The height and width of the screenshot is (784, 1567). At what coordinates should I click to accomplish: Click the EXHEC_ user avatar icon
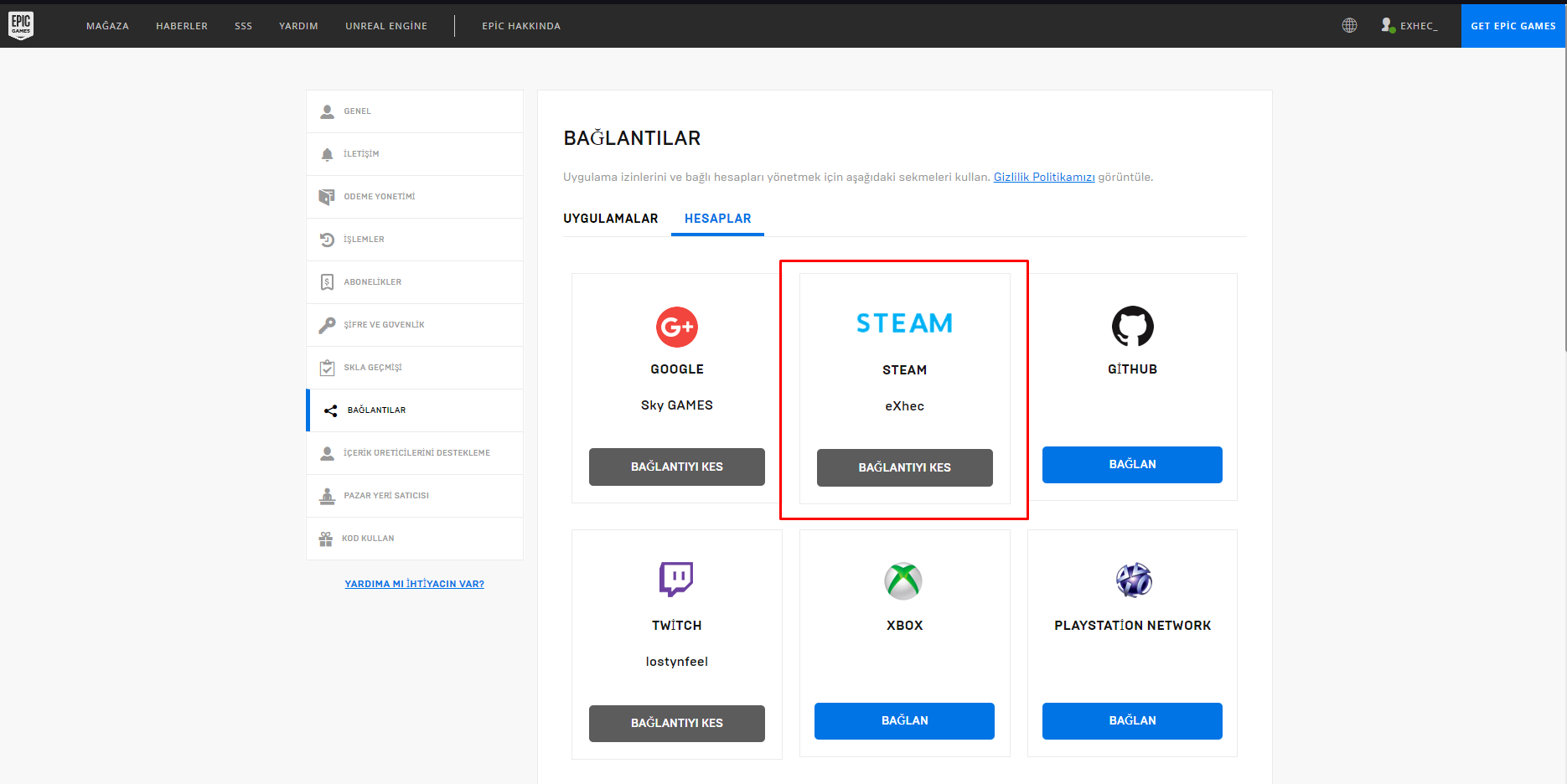[1388, 25]
